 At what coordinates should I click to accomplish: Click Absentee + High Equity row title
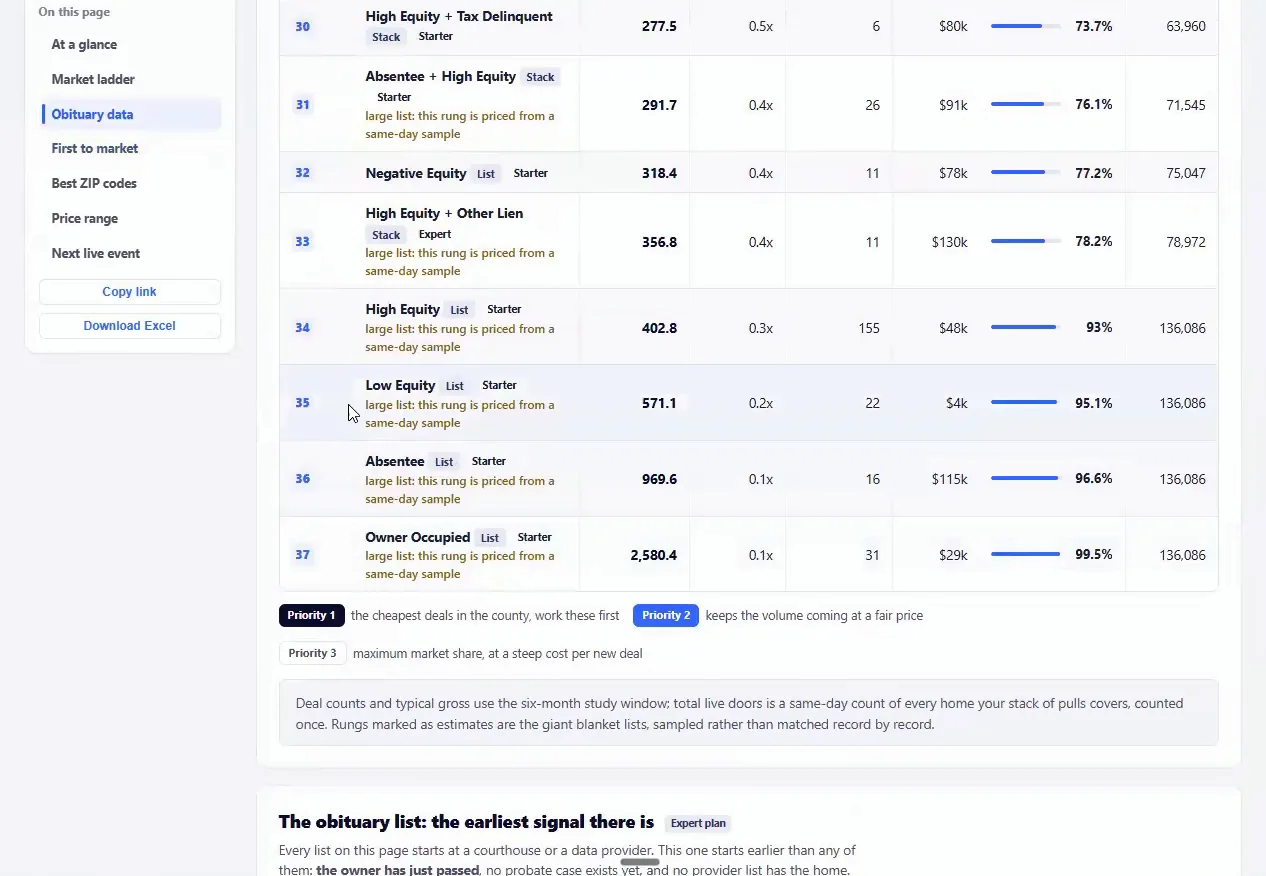[441, 77]
